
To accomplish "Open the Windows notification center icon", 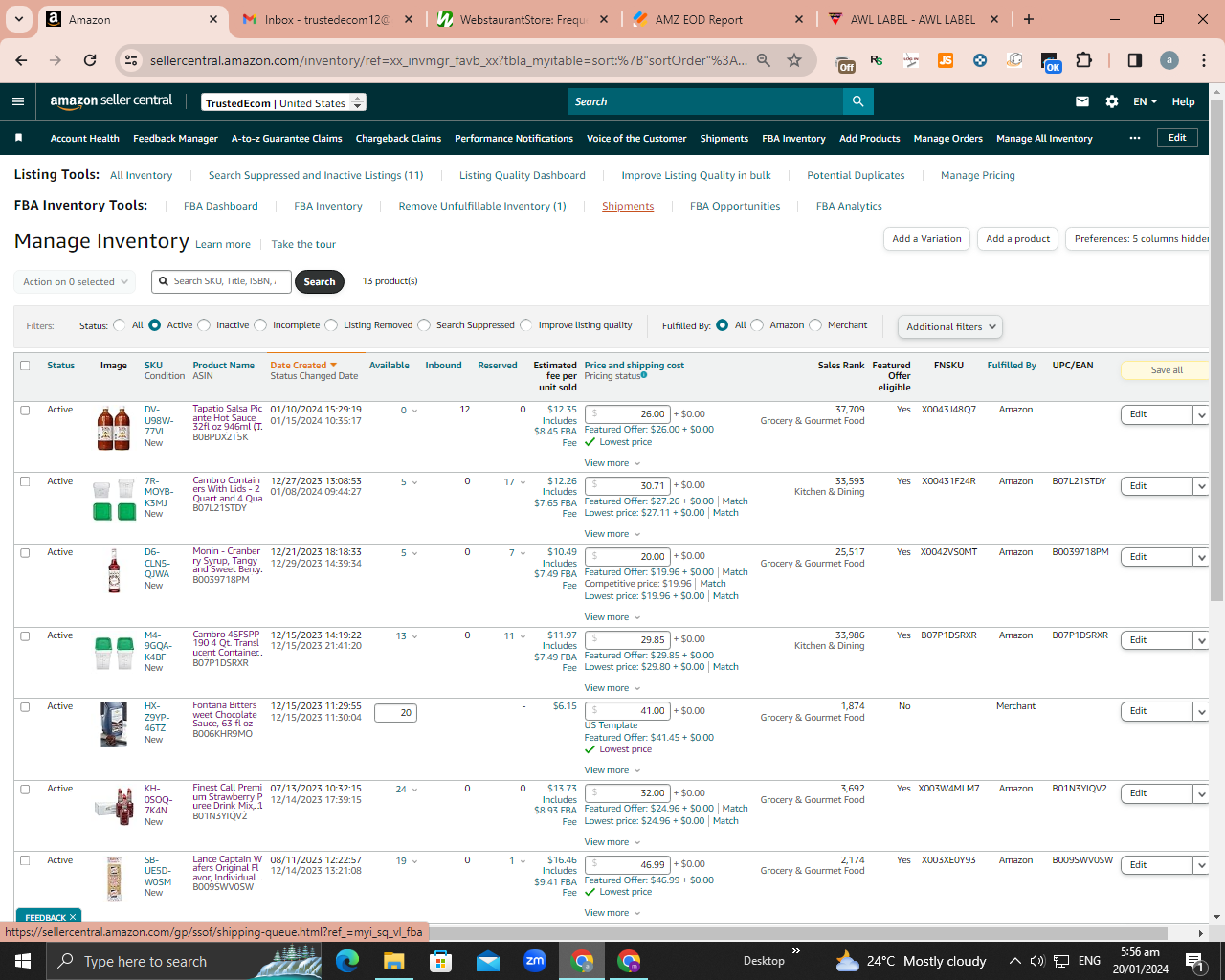I will tap(1193, 961).
